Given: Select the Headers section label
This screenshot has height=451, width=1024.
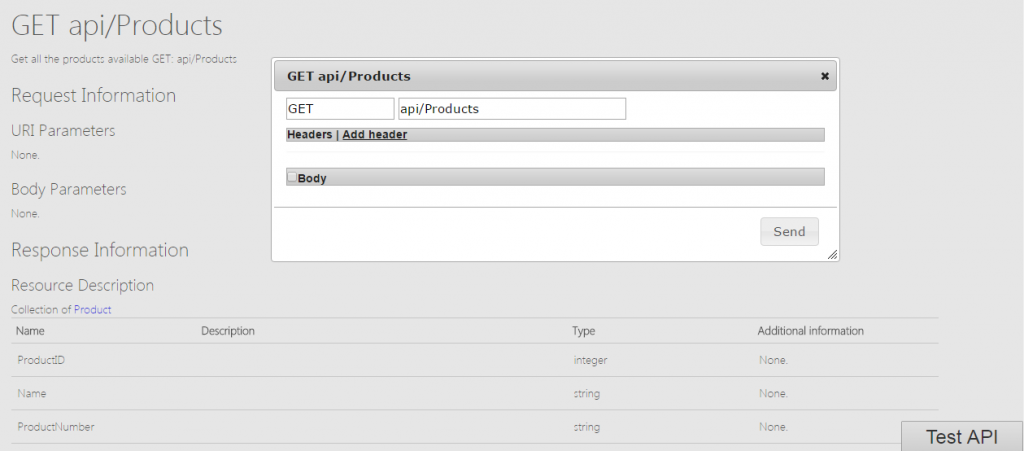Looking at the screenshot, I should pos(310,134).
